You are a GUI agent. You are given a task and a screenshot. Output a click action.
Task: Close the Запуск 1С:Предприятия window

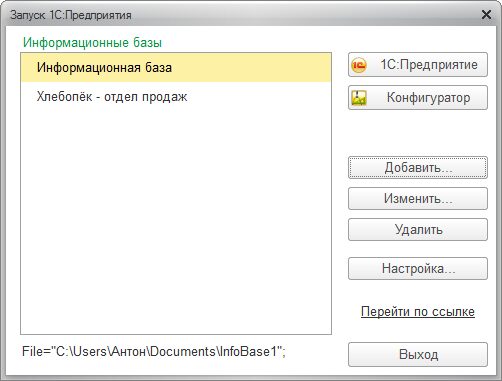486,15
